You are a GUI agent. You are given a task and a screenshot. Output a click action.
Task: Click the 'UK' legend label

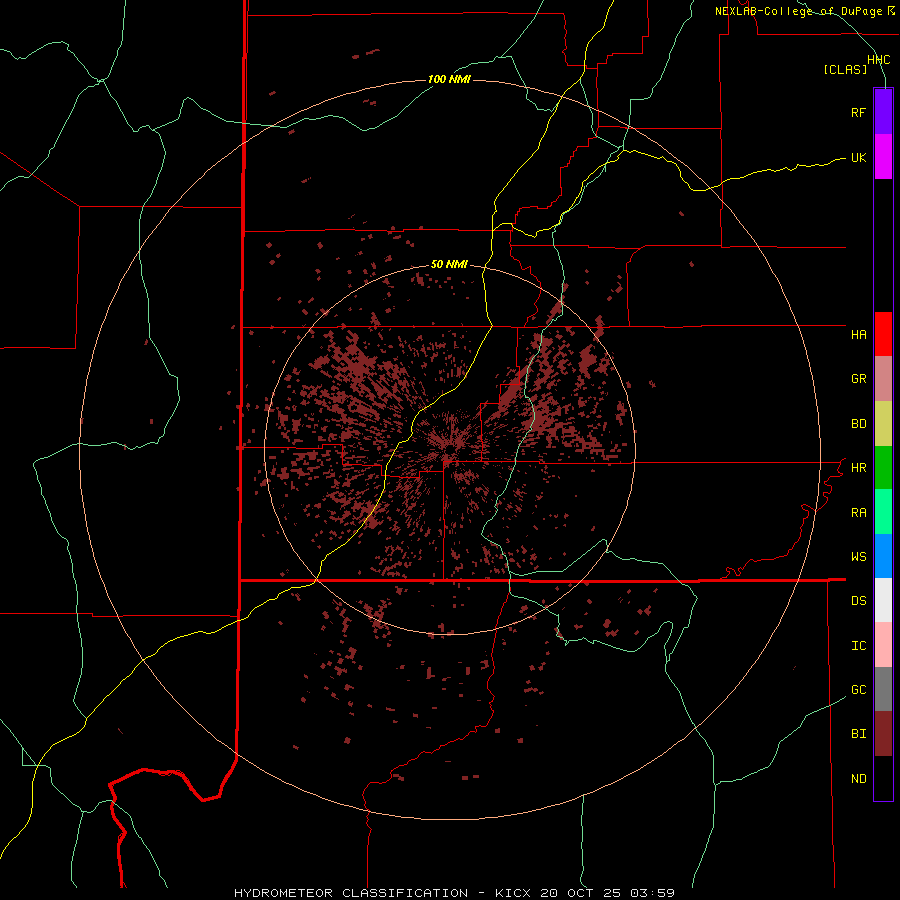858,157
